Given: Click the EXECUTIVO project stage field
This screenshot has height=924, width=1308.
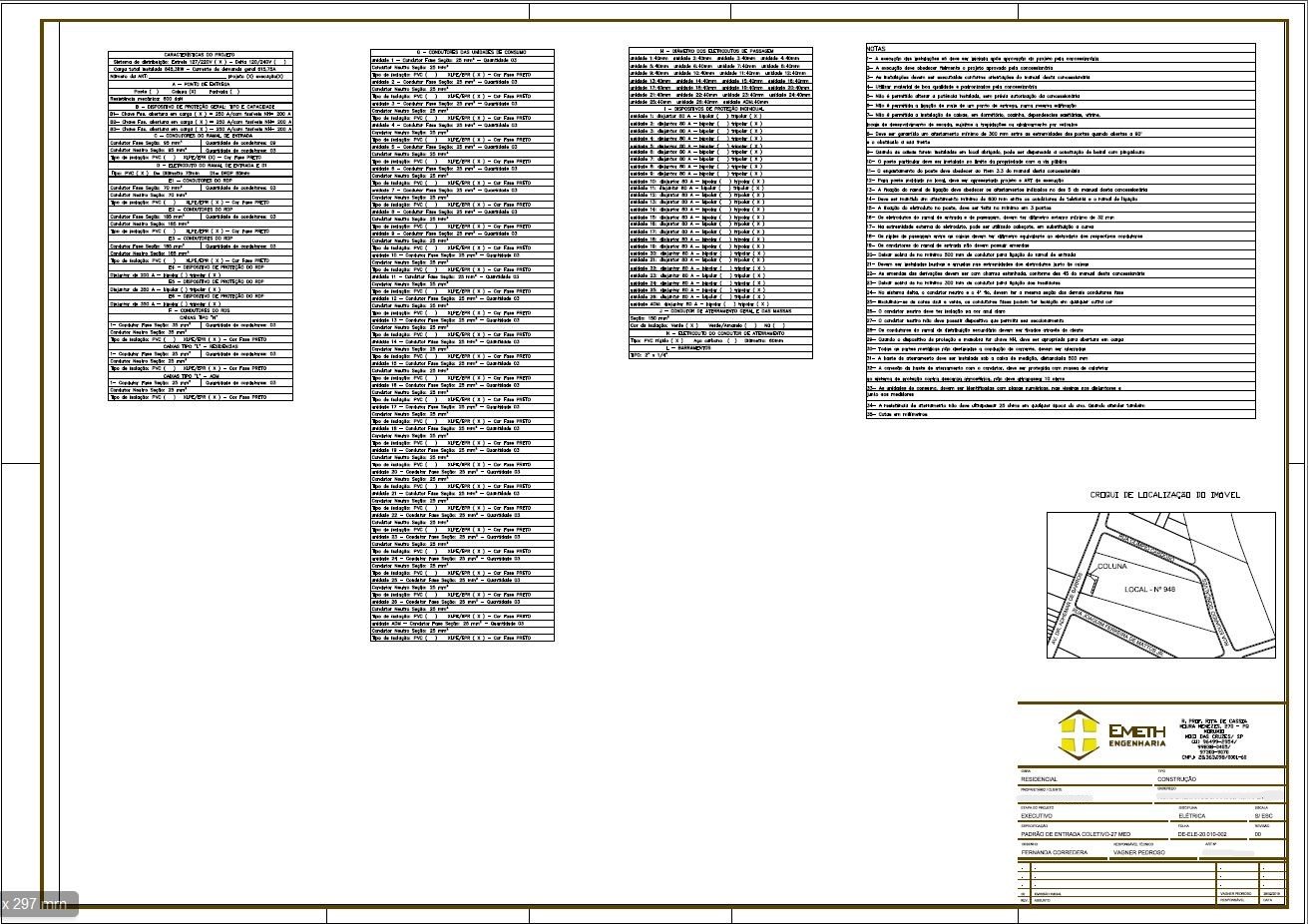Looking at the screenshot, I should (1040, 816).
